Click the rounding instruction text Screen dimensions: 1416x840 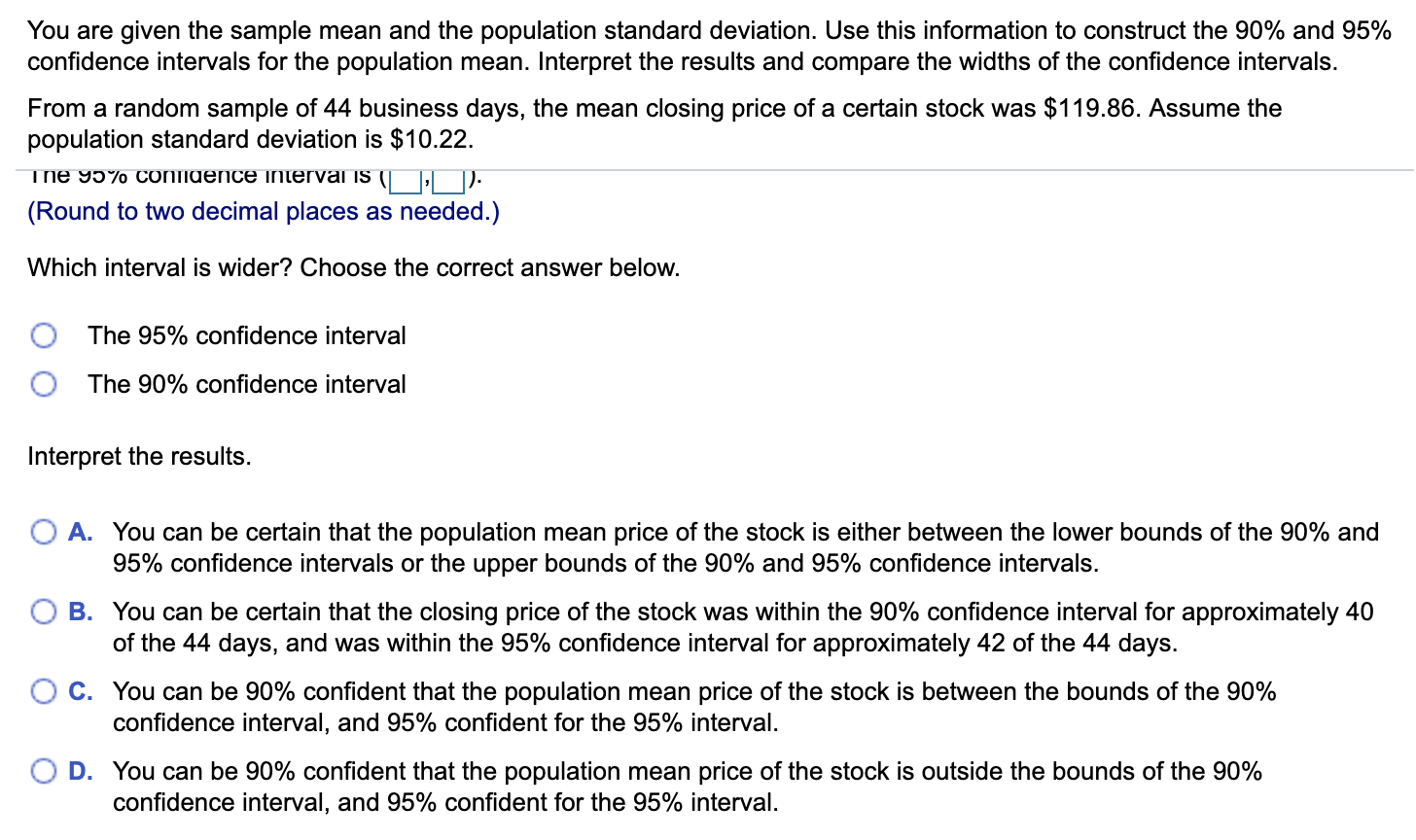(263, 211)
